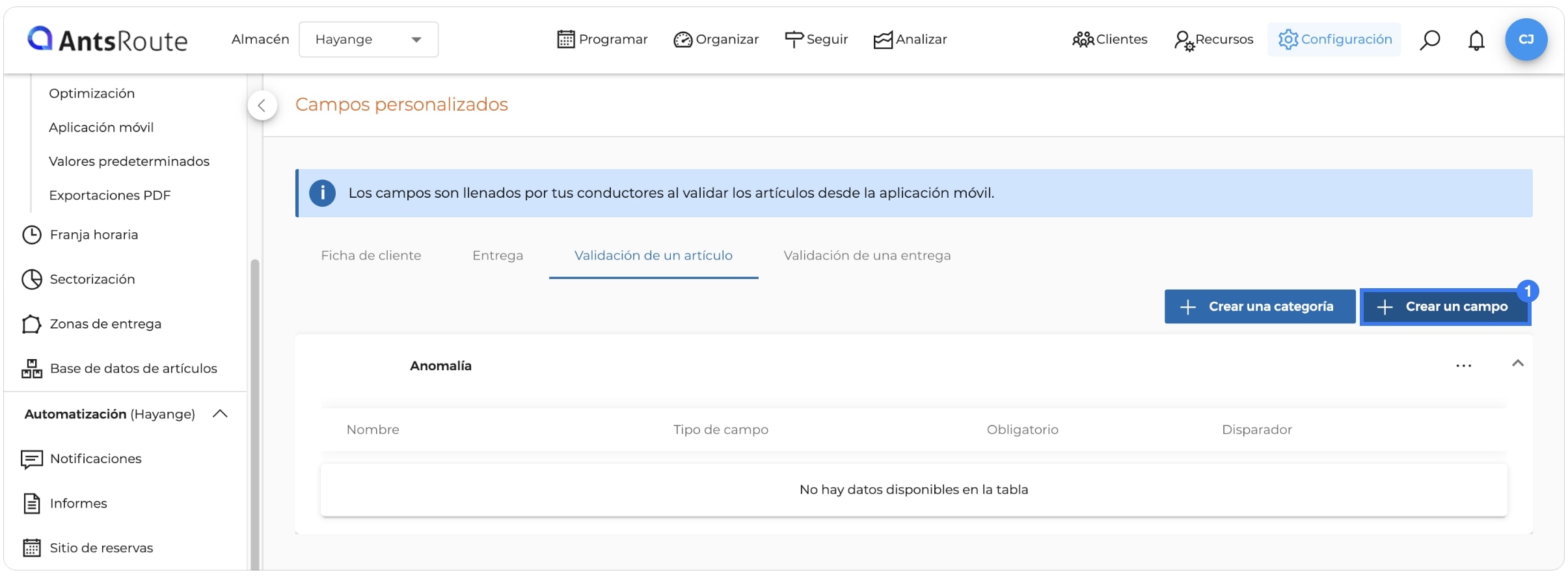Open the Informes label
Screen dimensions: 1568x577
78,503
